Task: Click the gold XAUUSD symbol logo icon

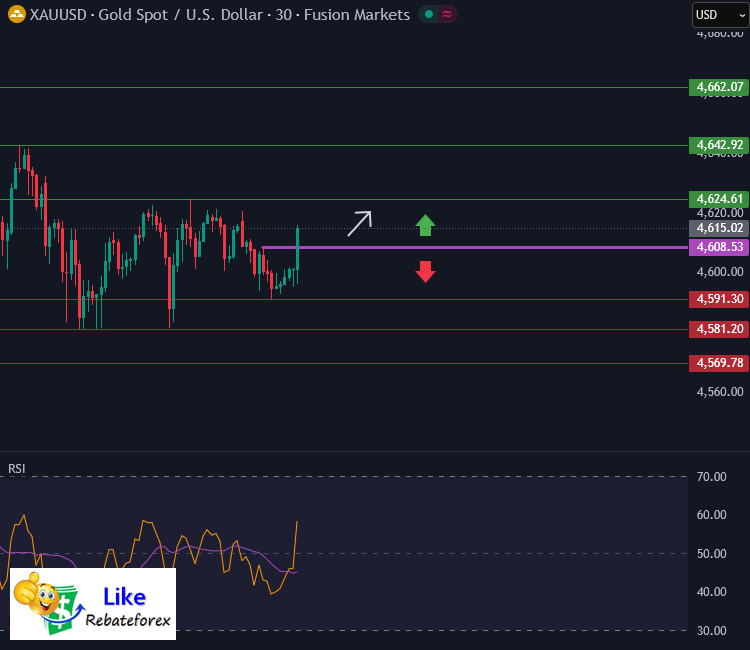Action: (x=17, y=14)
